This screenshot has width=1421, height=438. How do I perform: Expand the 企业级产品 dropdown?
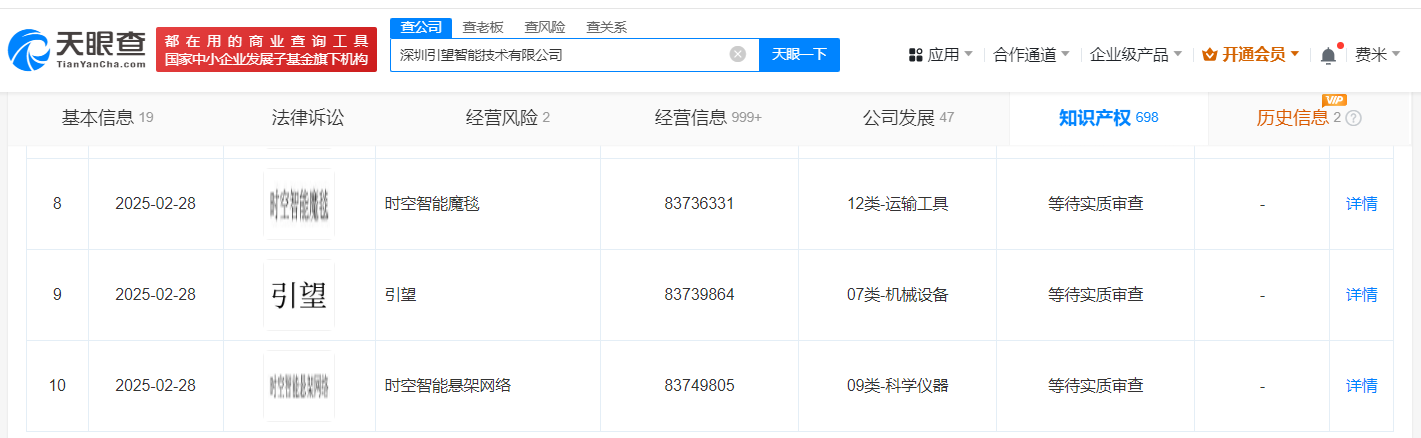pos(1135,55)
